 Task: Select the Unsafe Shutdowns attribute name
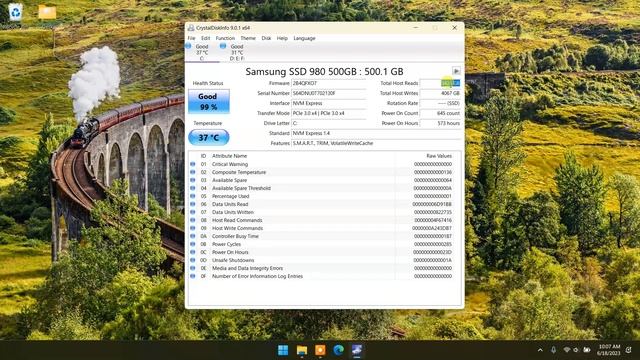coord(233,260)
